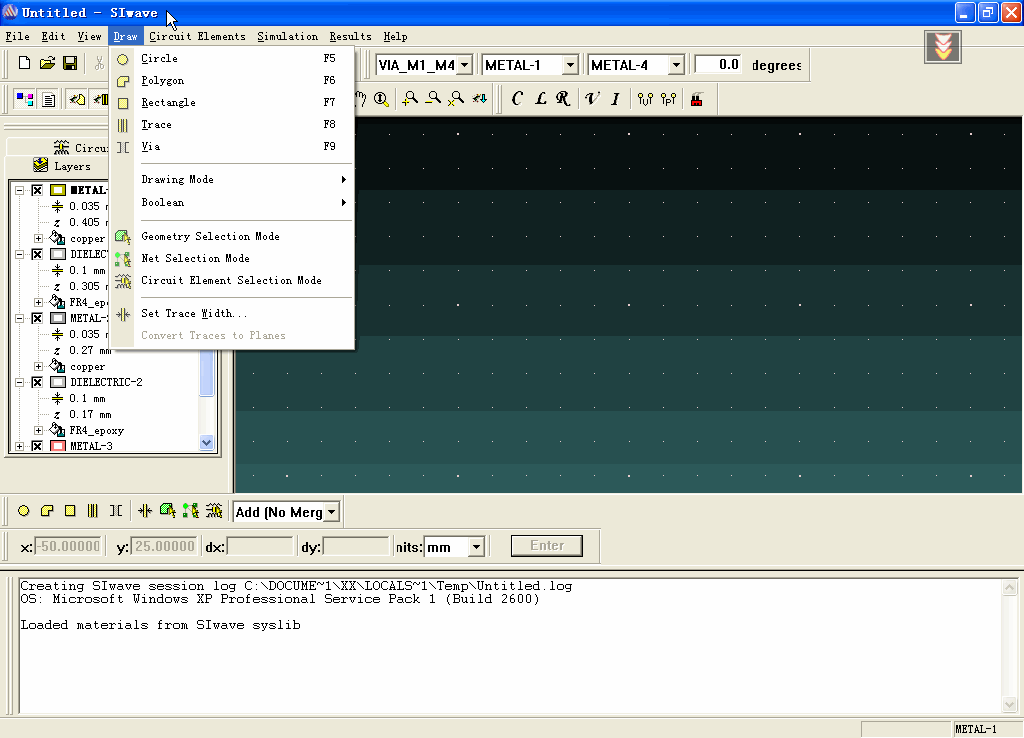Choose Set Trace Width from the Draw menu
Image resolution: width=1024 pixels, height=738 pixels.
[232, 313]
